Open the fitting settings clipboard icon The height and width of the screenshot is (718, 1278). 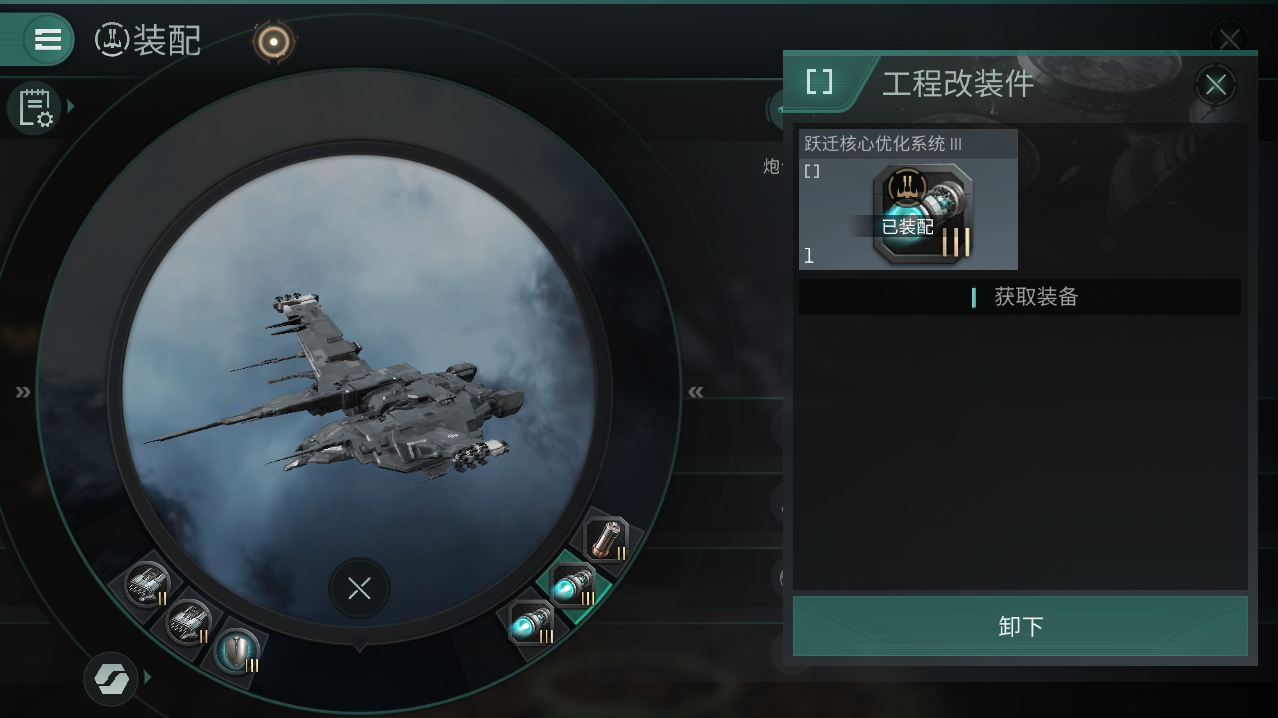click(35, 108)
